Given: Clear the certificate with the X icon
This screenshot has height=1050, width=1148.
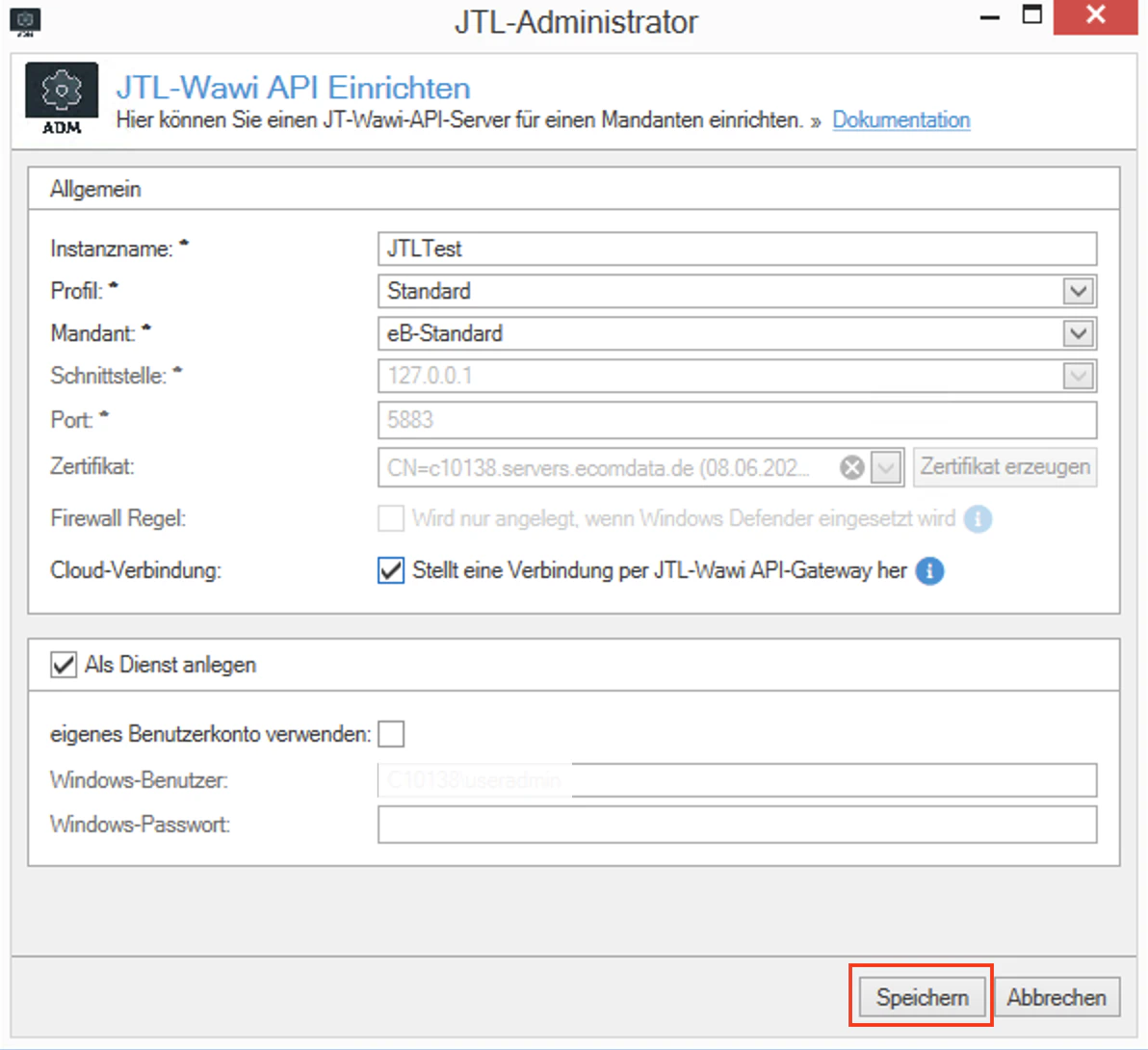Looking at the screenshot, I should pyautogui.click(x=852, y=467).
